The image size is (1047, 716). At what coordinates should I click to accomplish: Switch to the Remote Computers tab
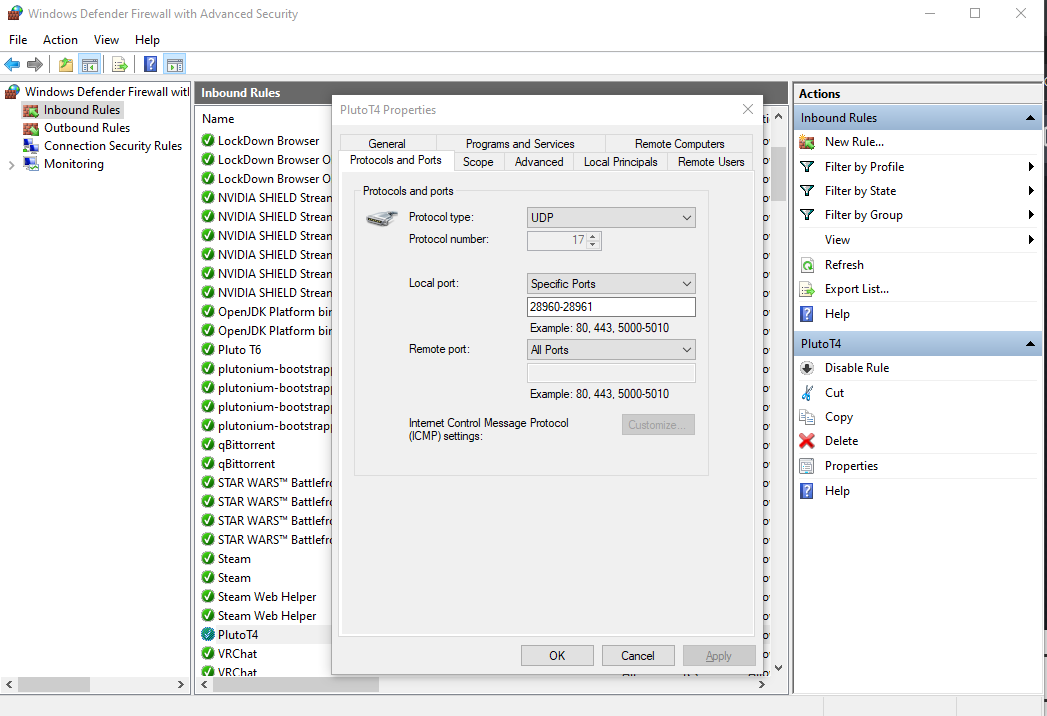pos(679,144)
